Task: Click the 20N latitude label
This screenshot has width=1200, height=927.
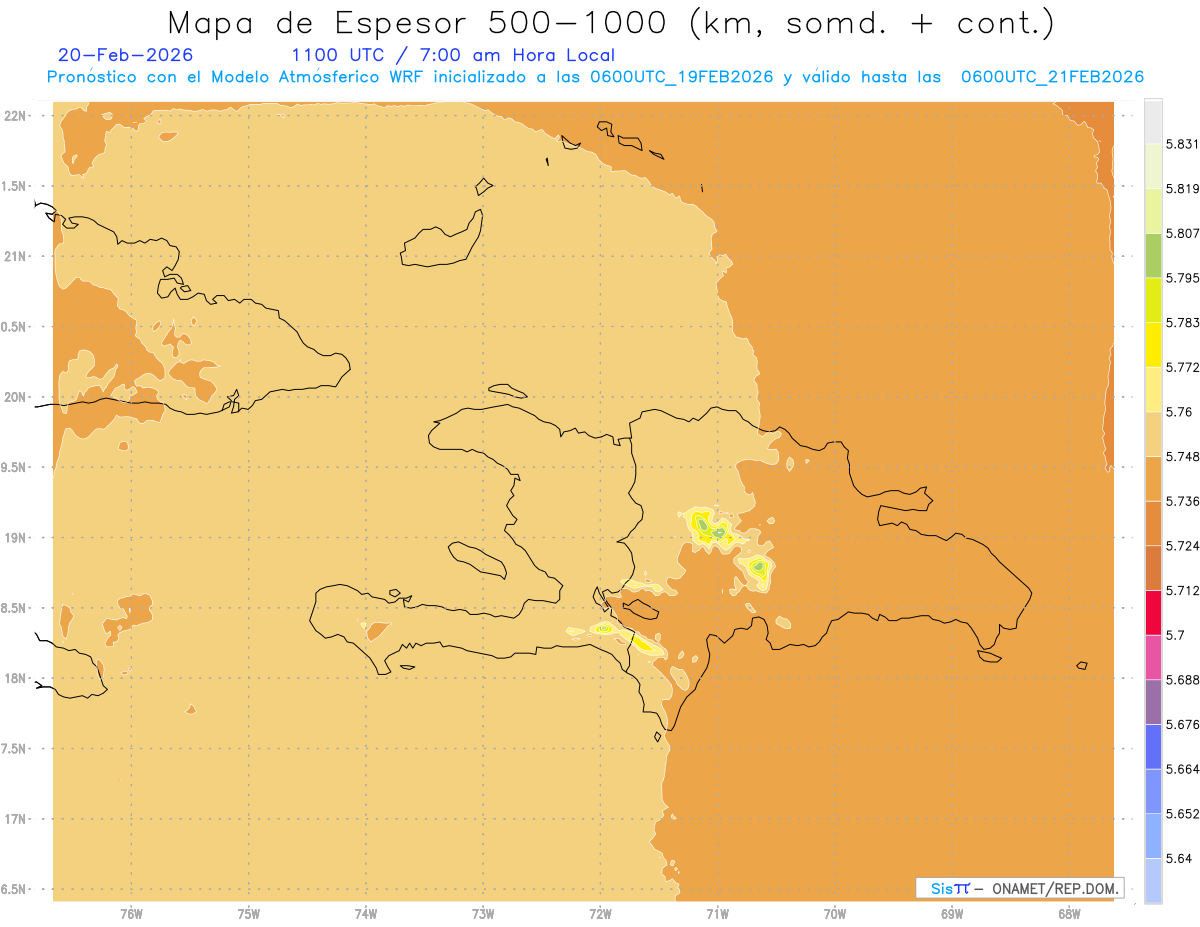Action: pos(16,397)
